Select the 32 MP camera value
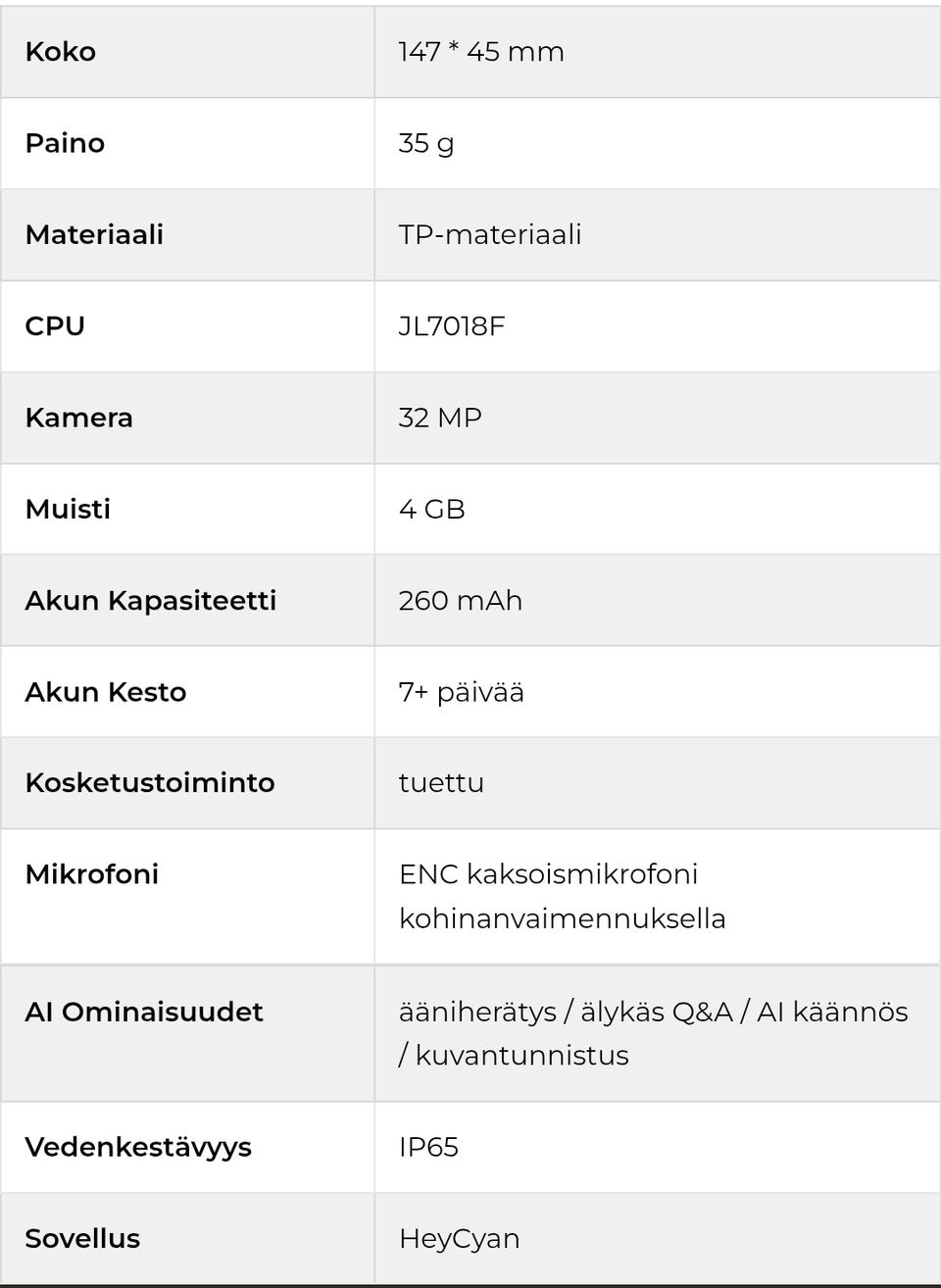Image resolution: width=941 pixels, height=1288 pixels. click(440, 418)
